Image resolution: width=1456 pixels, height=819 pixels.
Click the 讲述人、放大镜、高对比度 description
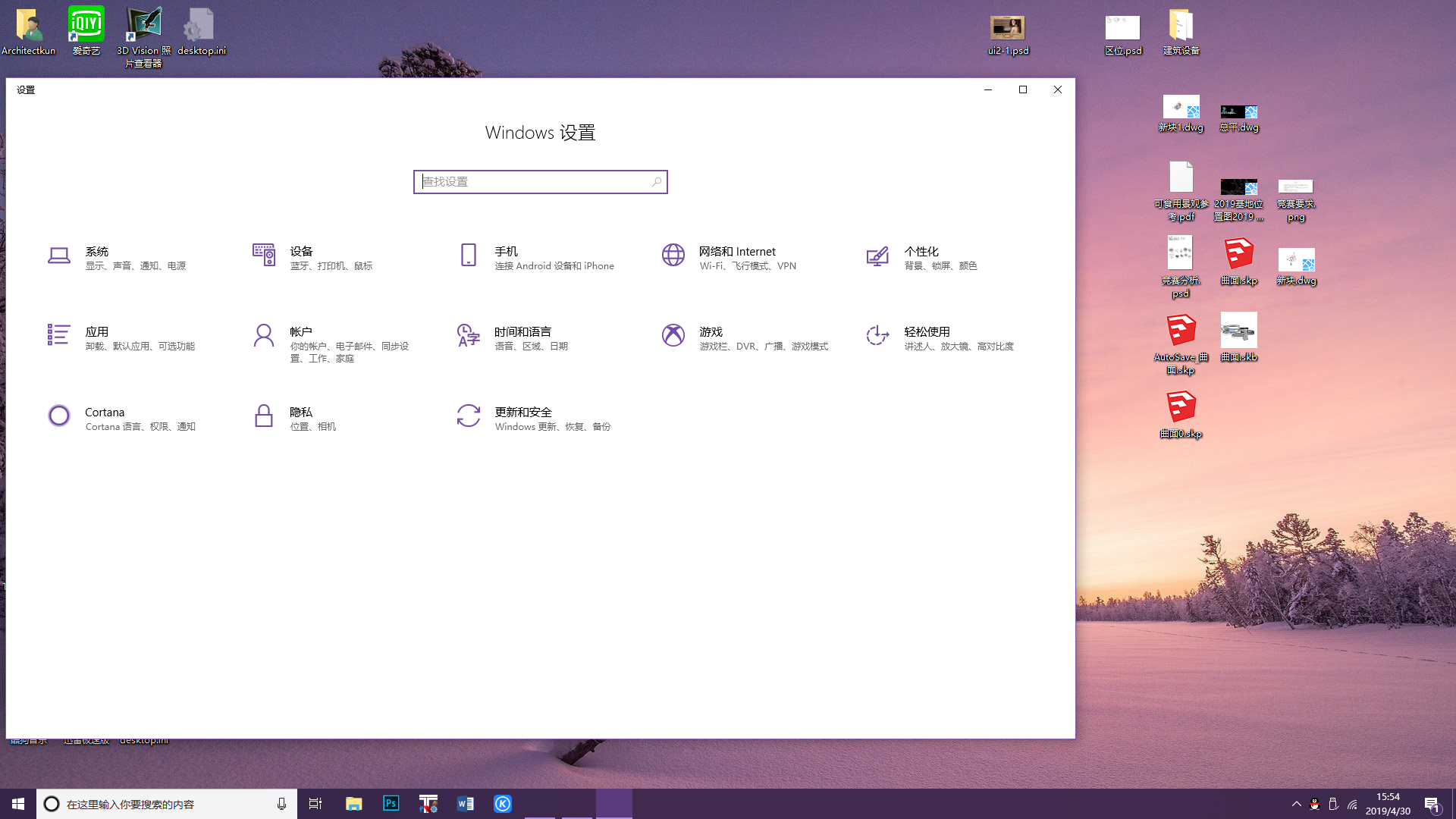pos(959,347)
